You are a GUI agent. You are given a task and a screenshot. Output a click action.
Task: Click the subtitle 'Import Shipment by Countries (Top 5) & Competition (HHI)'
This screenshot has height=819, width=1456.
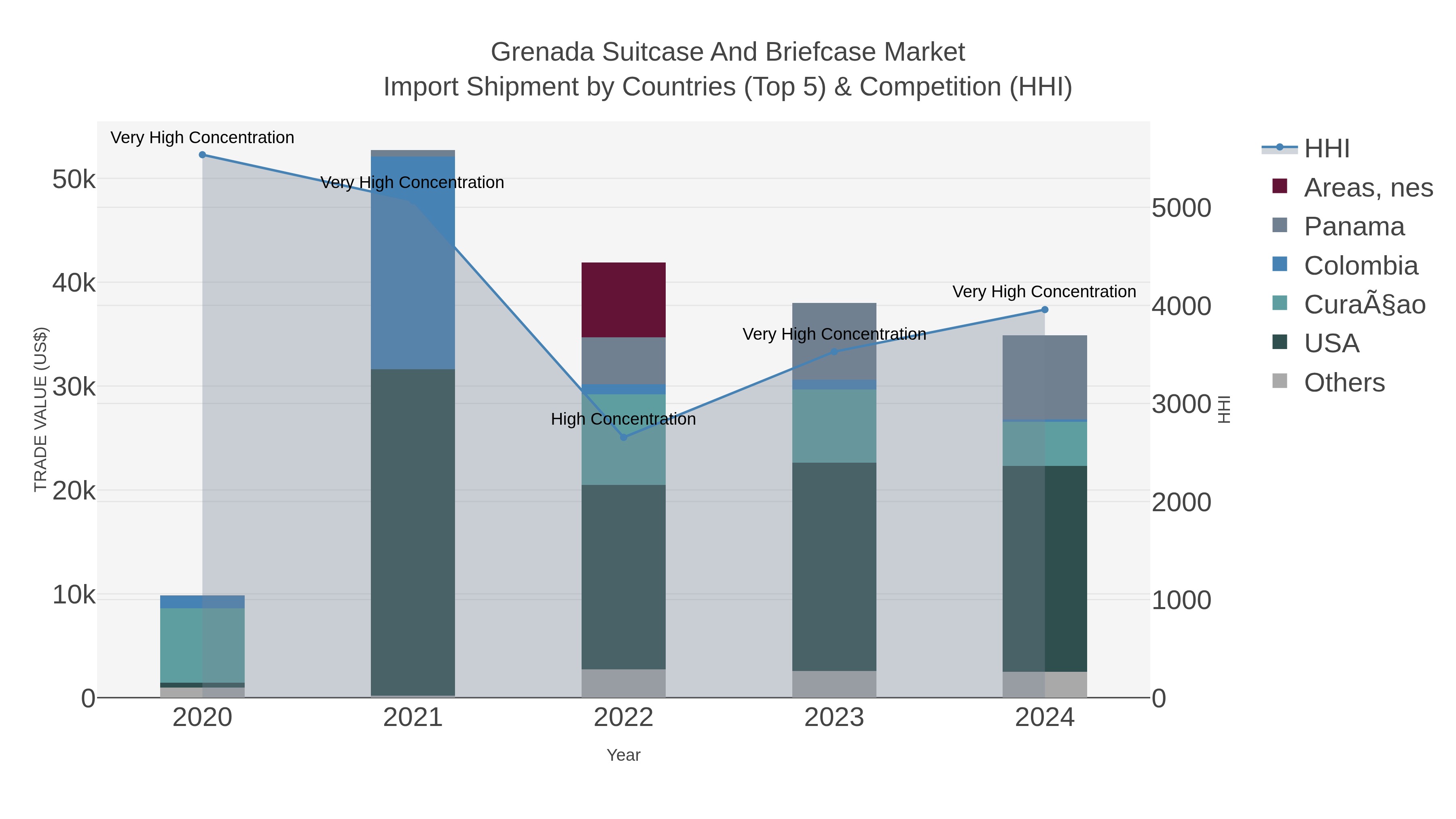pyautogui.click(x=728, y=87)
